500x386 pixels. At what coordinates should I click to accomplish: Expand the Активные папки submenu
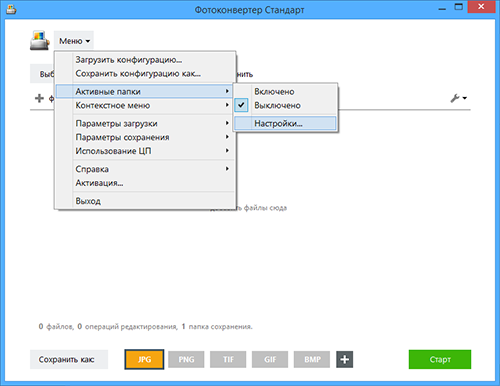[144, 91]
